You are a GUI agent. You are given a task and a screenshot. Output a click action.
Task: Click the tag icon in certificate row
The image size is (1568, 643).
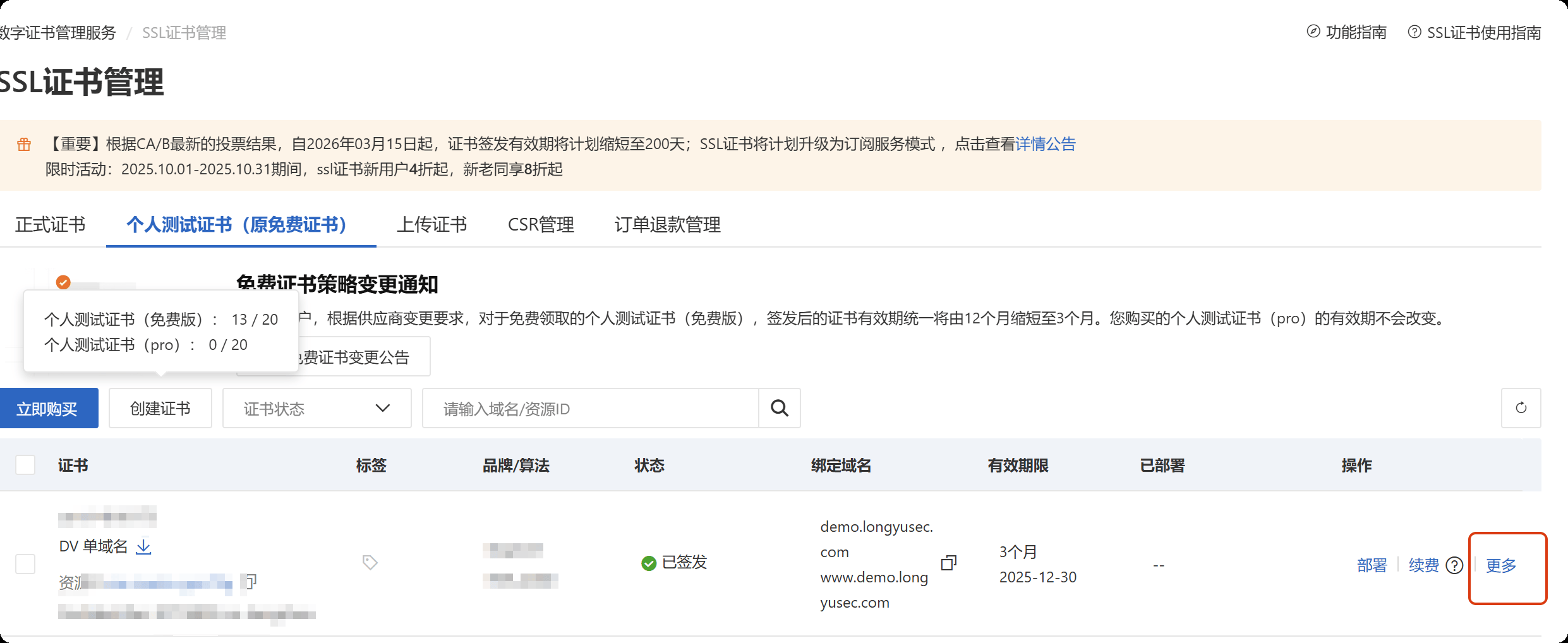click(370, 562)
